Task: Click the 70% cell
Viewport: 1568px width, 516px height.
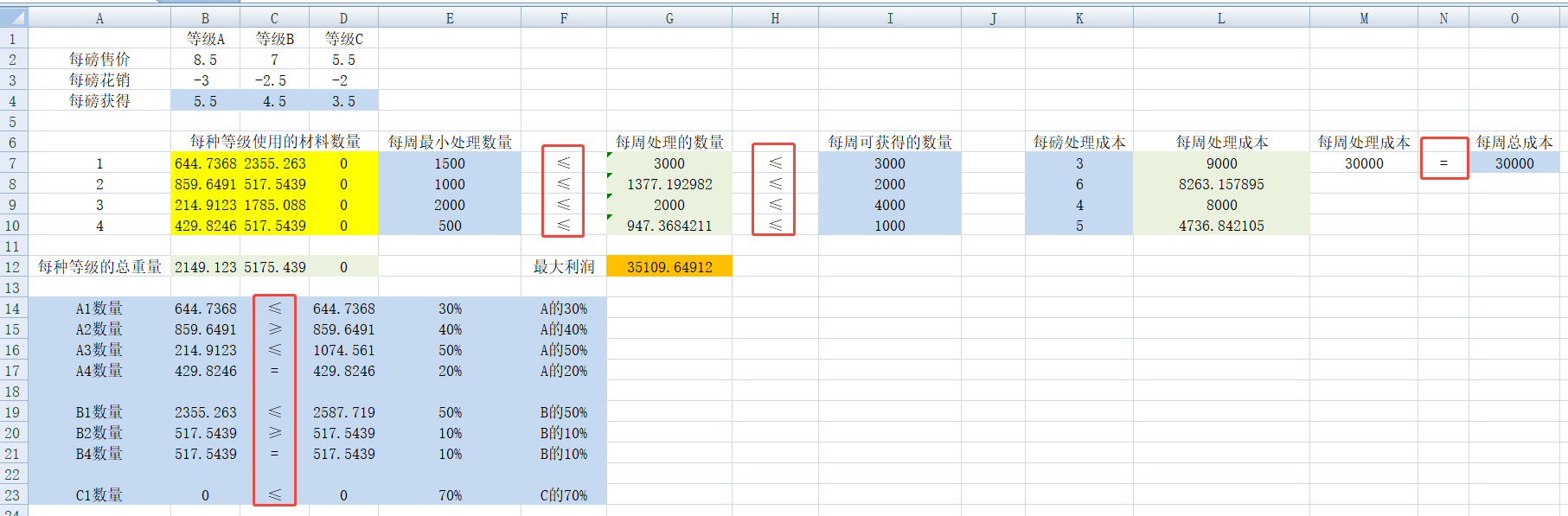Action: 450,495
